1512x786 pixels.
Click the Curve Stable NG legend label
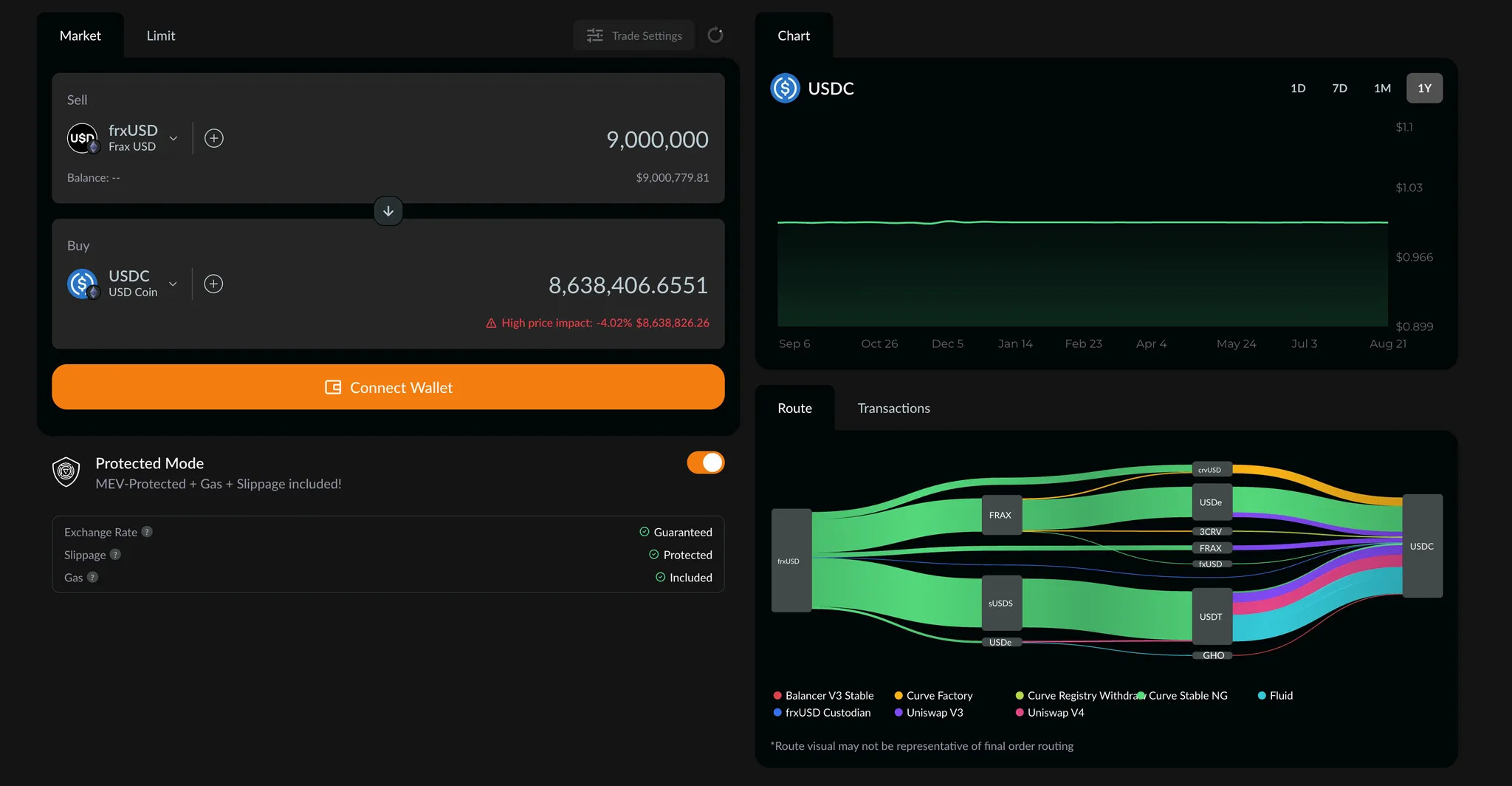1188,696
